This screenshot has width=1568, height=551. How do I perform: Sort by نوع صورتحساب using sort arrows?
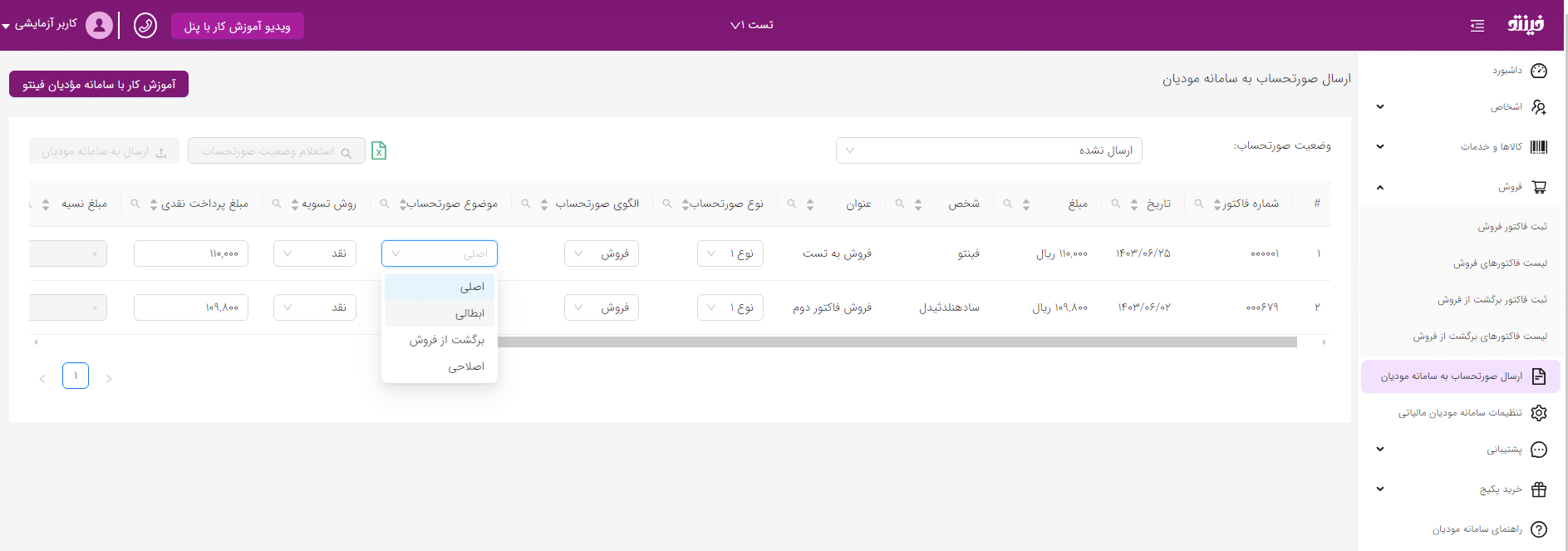tap(686, 204)
